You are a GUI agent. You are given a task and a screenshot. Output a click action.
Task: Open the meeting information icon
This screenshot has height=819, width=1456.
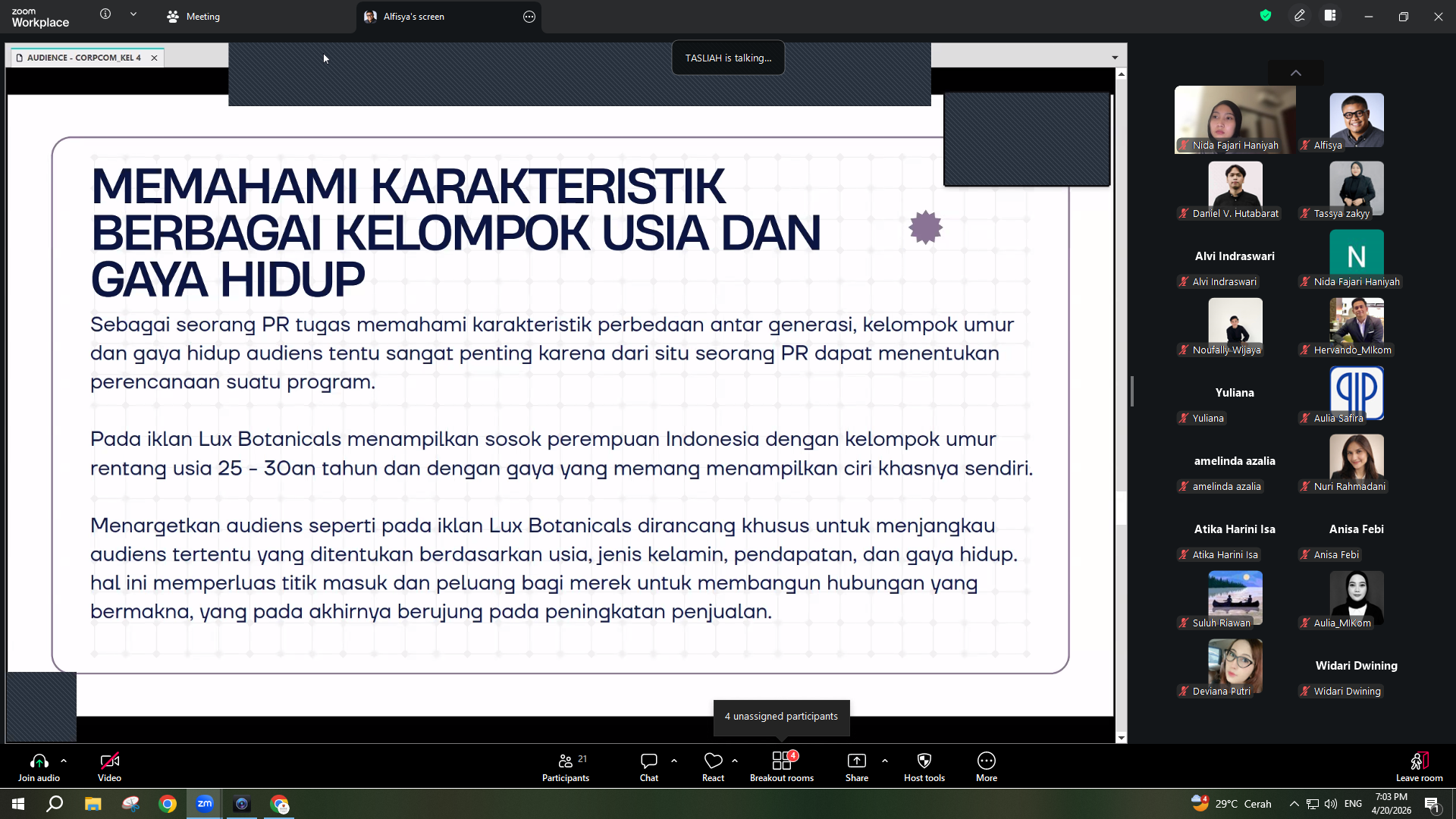[105, 14]
